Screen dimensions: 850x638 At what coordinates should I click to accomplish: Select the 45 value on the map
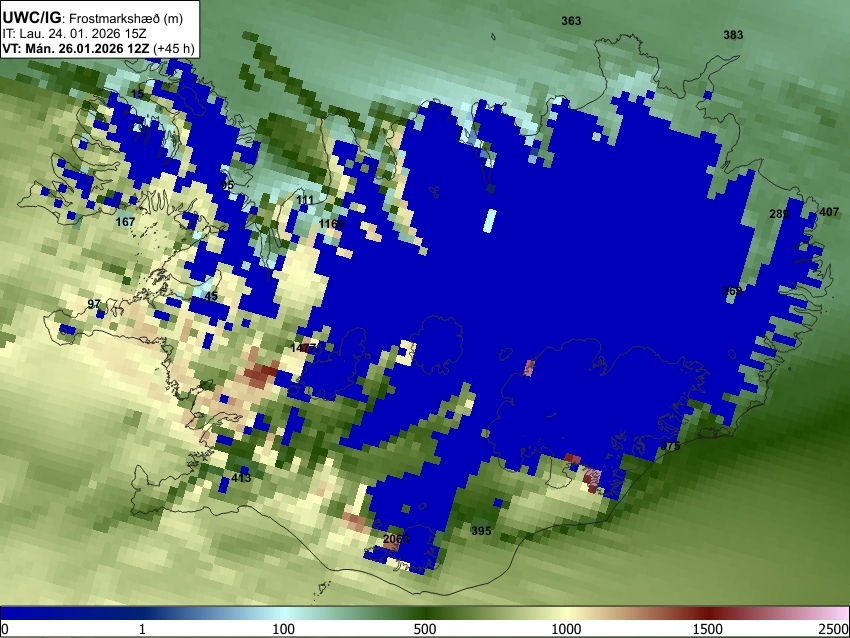[x=211, y=297]
